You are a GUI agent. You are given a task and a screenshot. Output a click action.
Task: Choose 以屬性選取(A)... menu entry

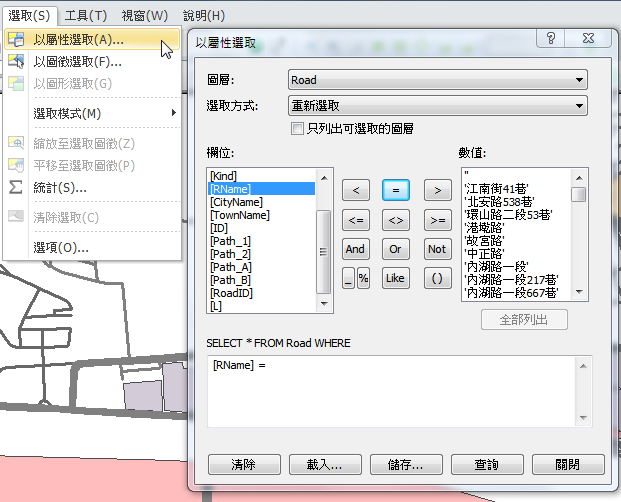92,39
